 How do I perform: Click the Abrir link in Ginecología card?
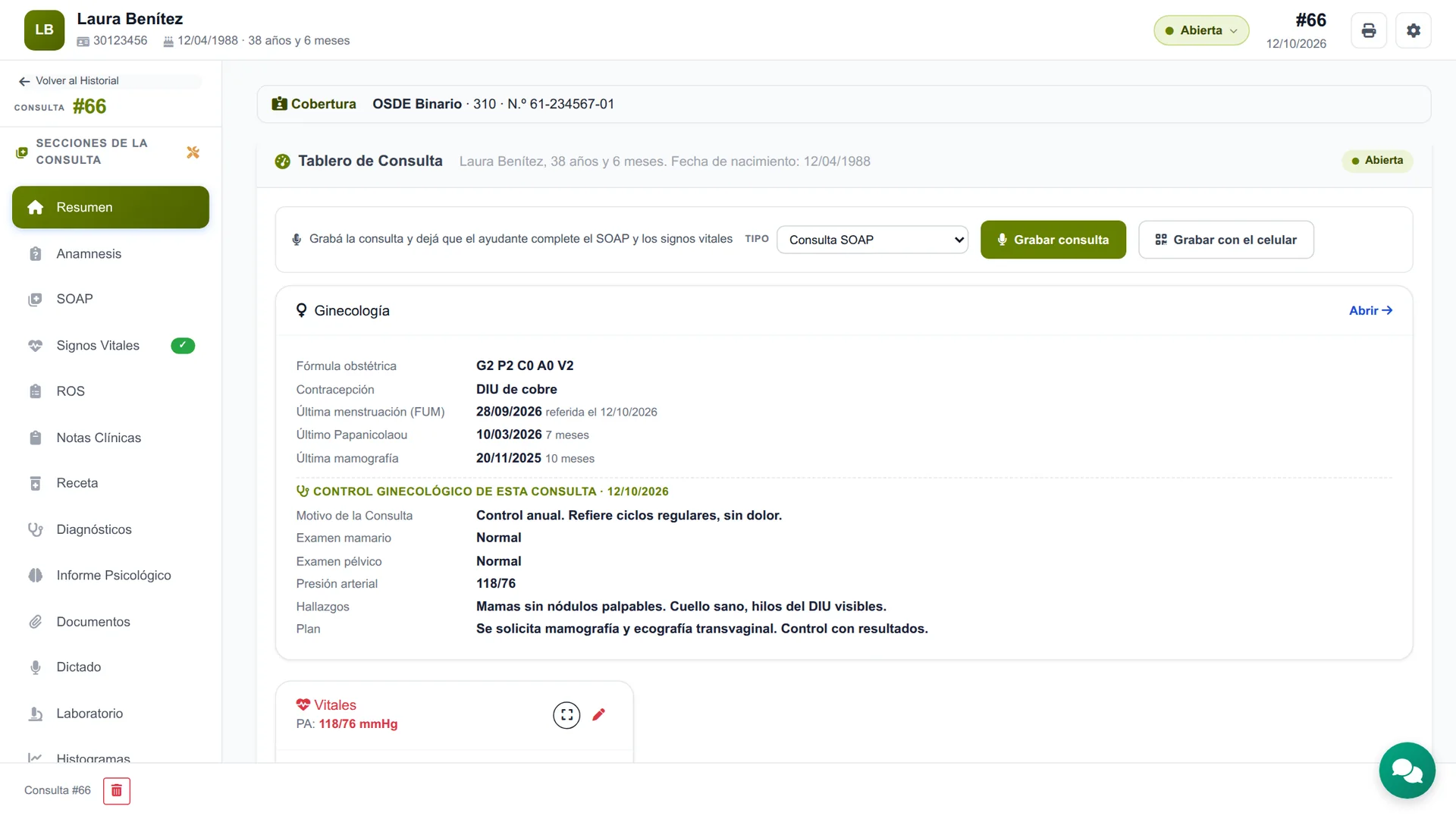click(1370, 311)
